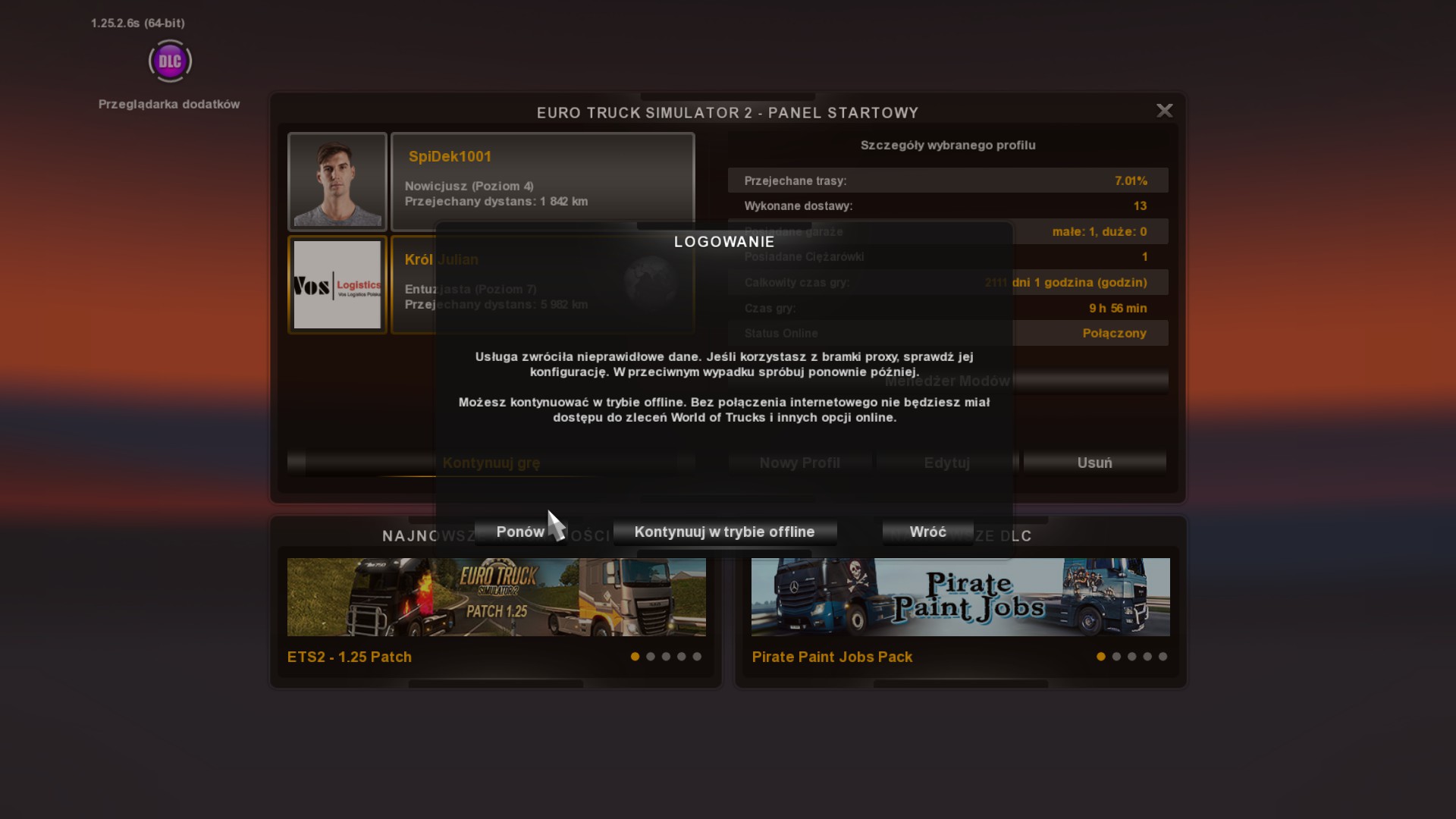Select fifth DLC carousel dot
The image size is (1456, 819).
[x=1163, y=657]
